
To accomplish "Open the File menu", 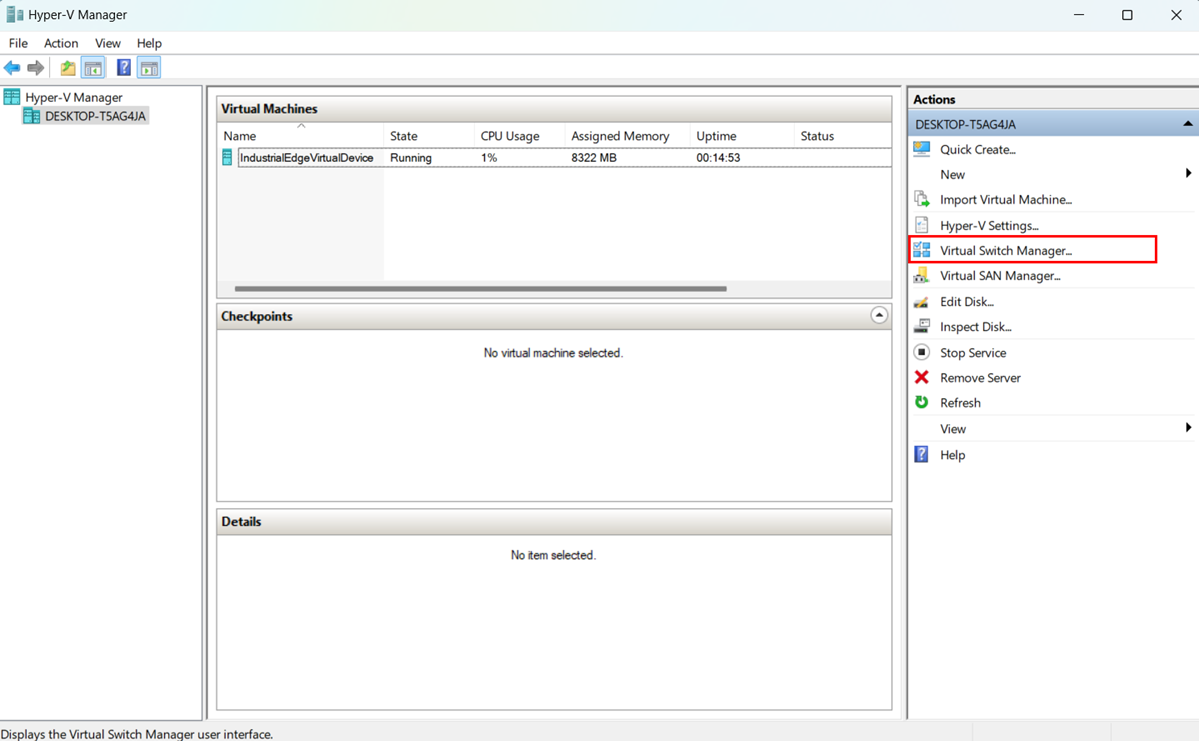I will (x=17, y=43).
